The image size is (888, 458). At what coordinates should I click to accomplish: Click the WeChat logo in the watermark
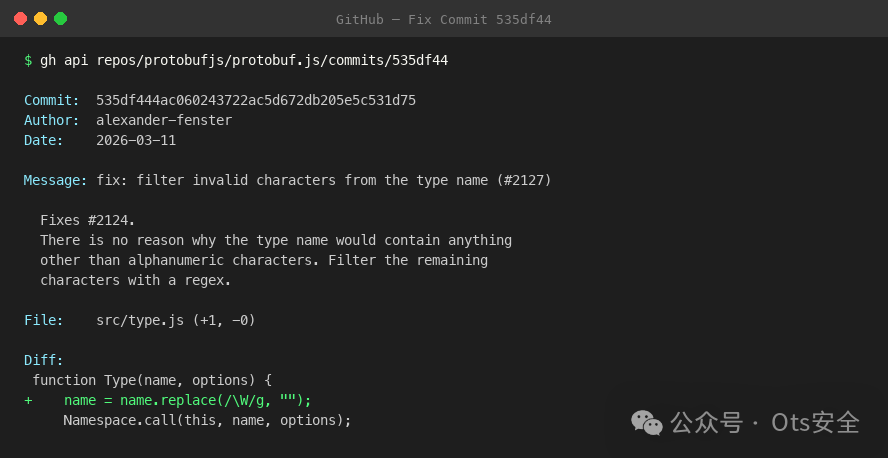click(646, 423)
